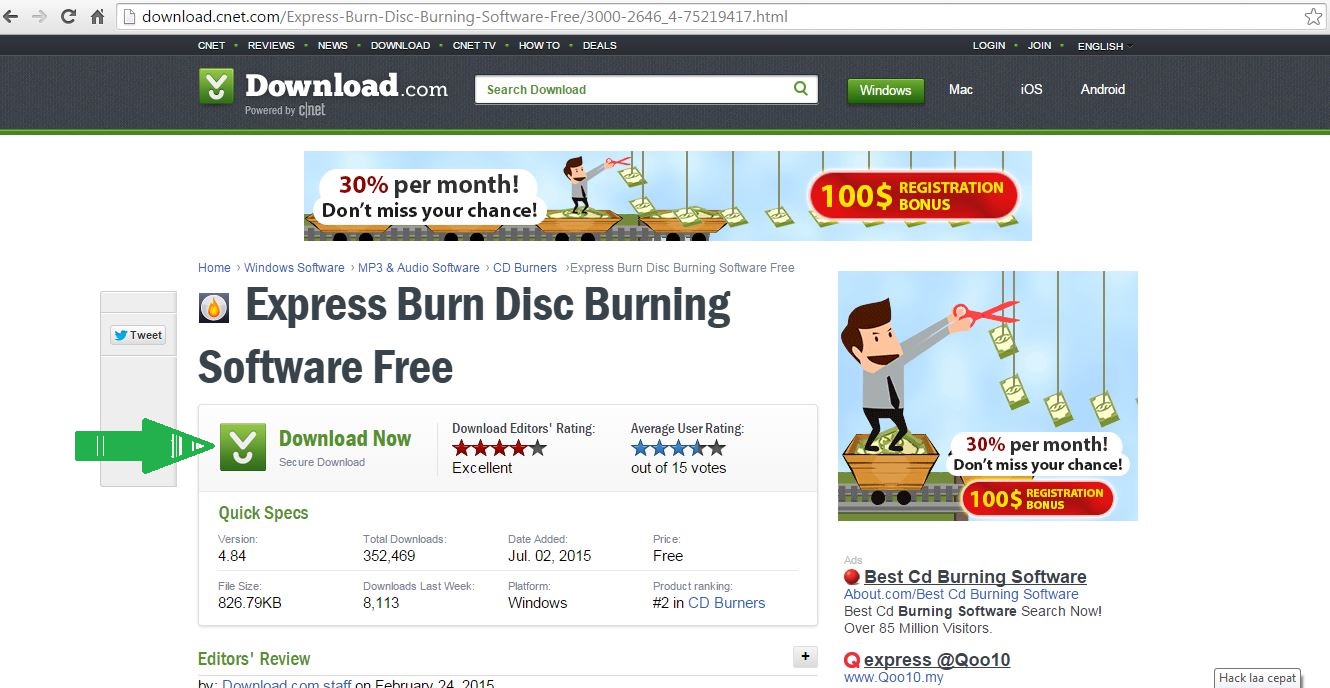Image resolution: width=1330 pixels, height=688 pixels.
Task: Open the ENGLISH language dropdown
Action: coord(1104,45)
